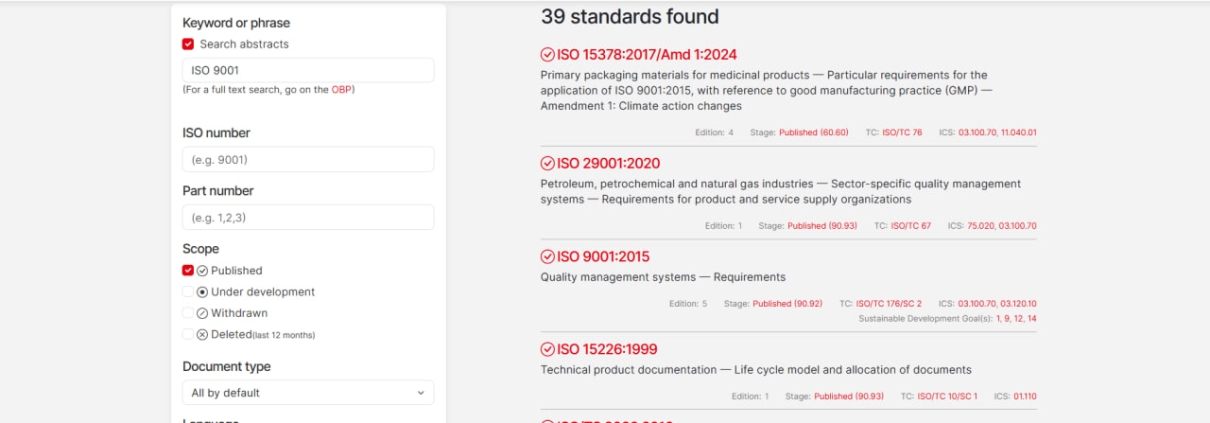Click the check icon beside ISO 15226:1999
The image size is (1210, 423).
[x=547, y=350]
